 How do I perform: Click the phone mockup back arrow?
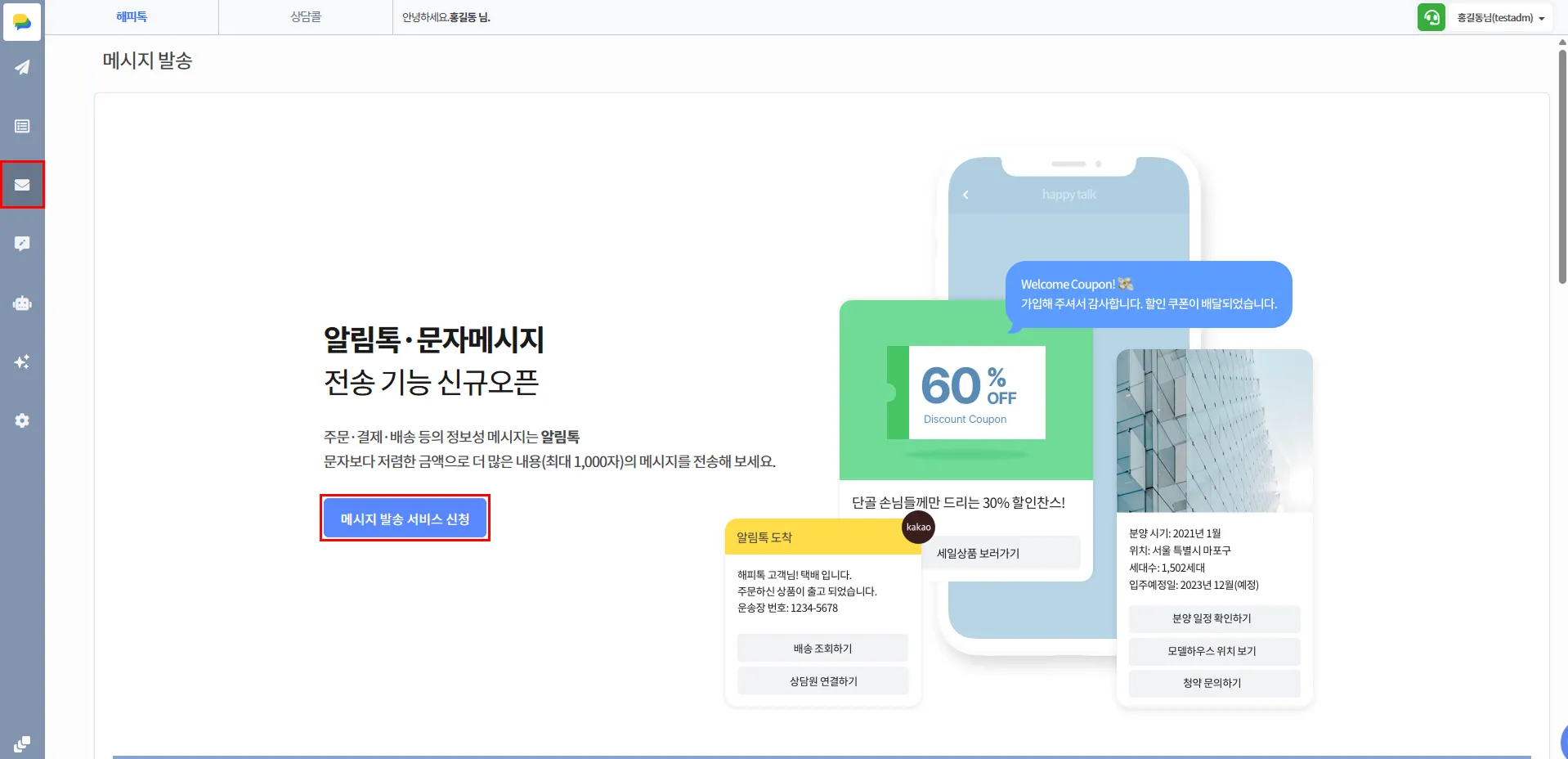click(x=965, y=195)
